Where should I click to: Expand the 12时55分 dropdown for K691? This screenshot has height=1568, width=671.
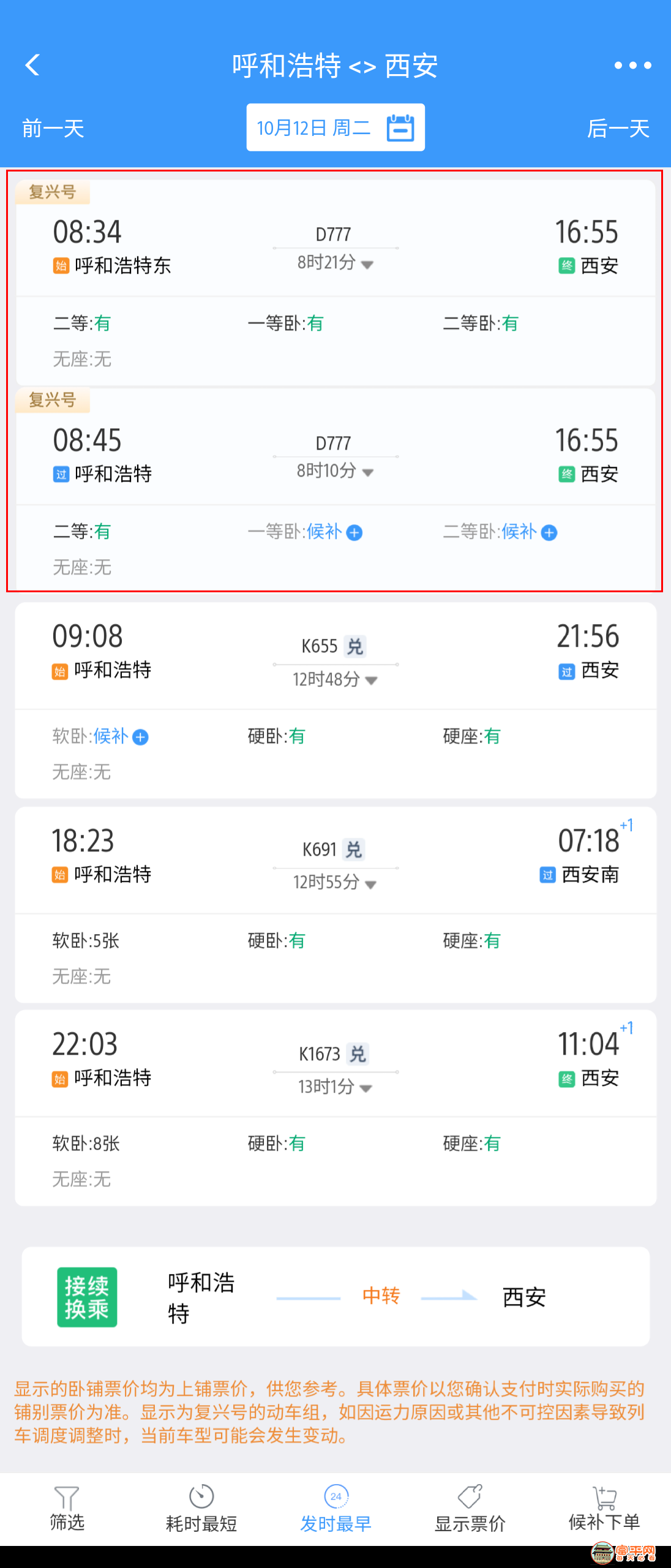pos(370,884)
